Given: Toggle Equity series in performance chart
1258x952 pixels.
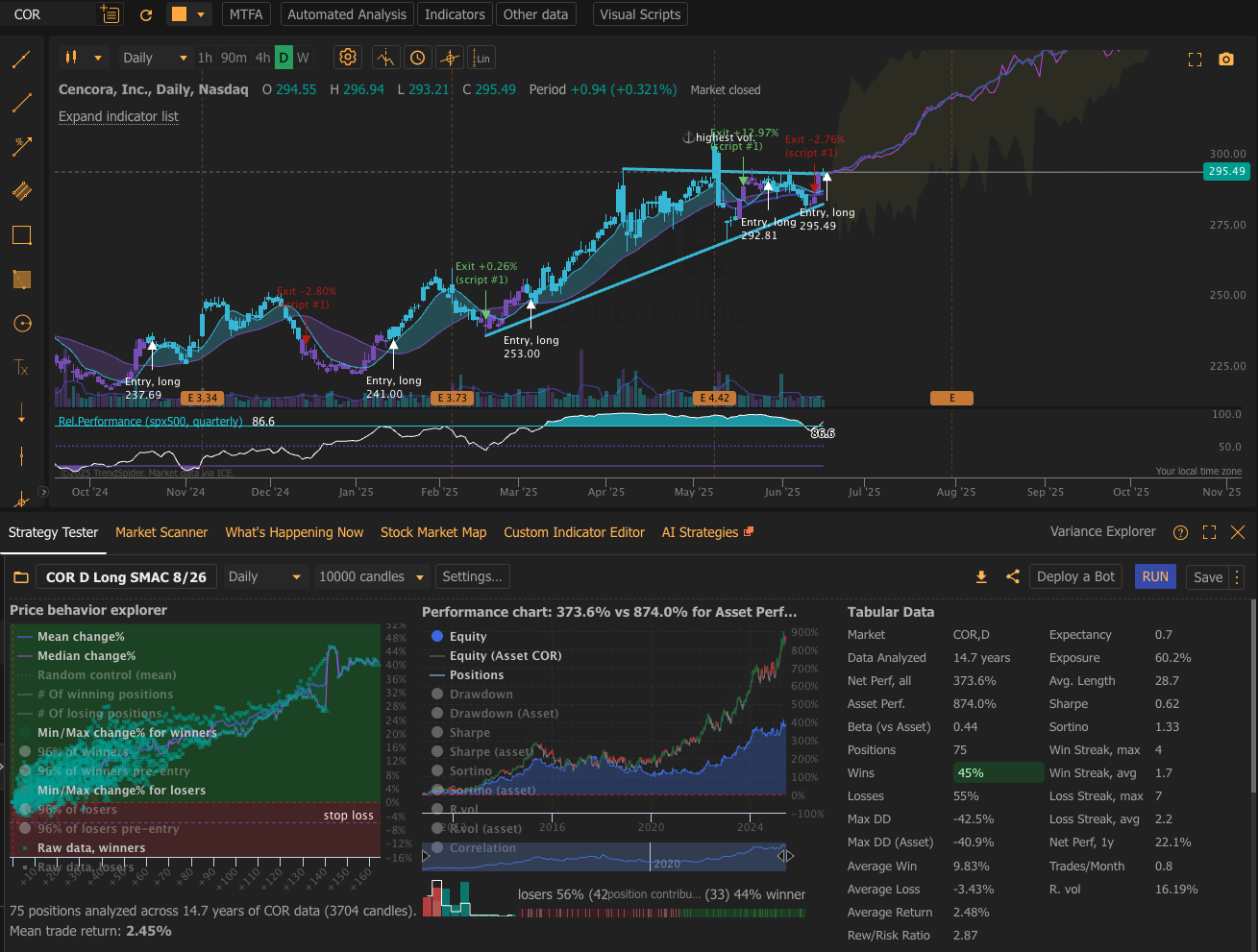Looking at the screenshot, I should click(458, 636).
